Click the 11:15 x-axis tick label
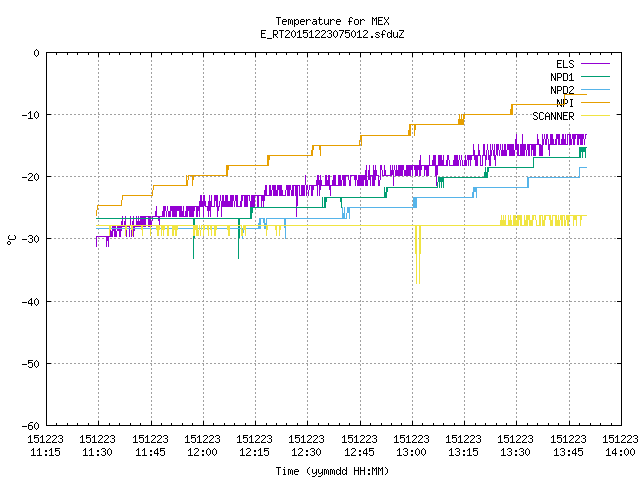This screenshot has width=640, height=480. (45, 452)
